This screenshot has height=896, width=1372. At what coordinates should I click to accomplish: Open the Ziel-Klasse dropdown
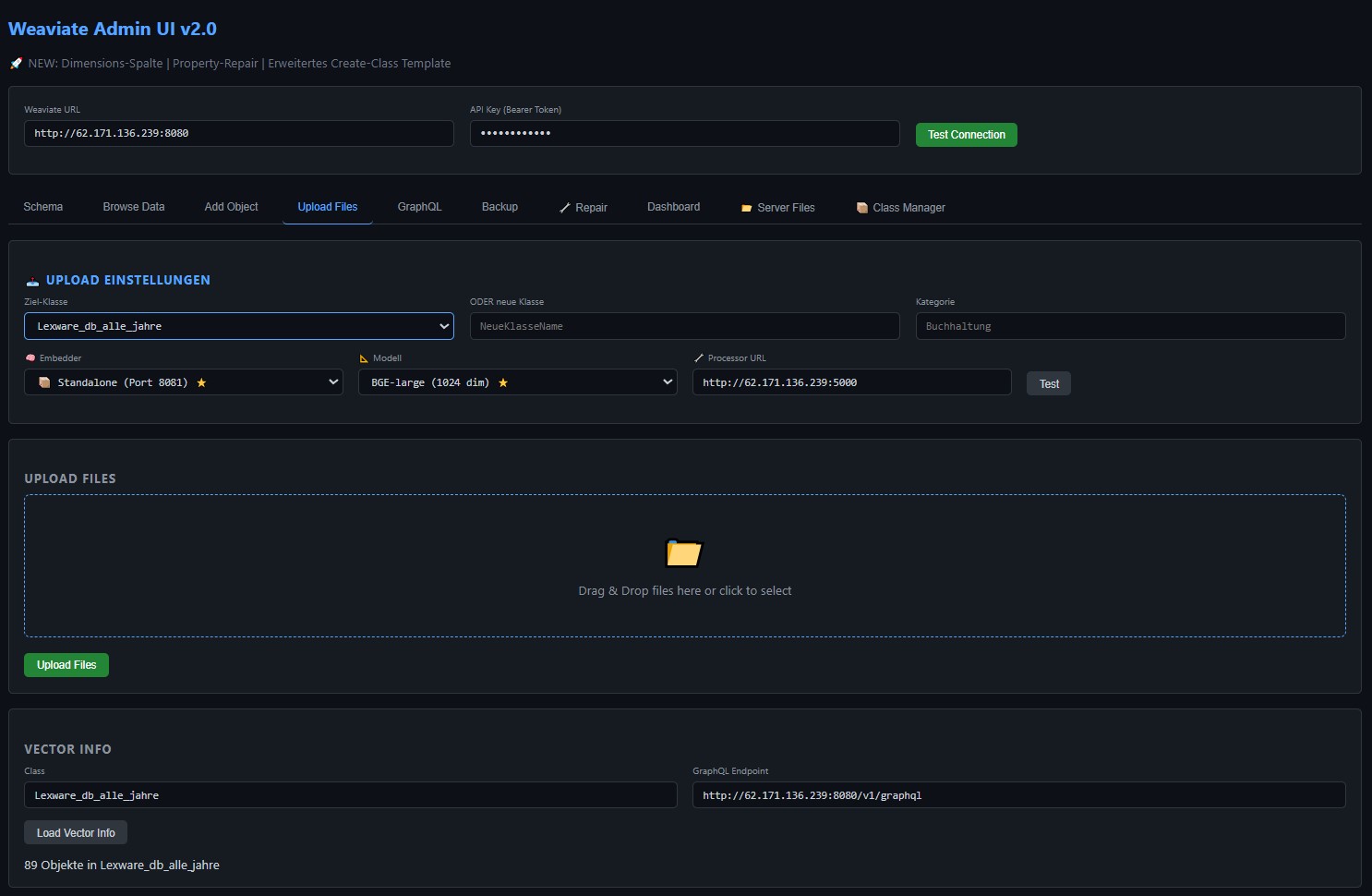(239, 326)
